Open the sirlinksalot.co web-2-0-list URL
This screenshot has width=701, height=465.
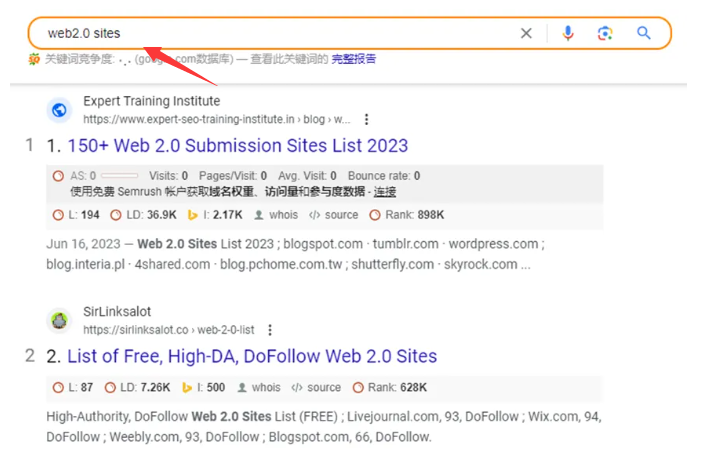pos(169,330)
